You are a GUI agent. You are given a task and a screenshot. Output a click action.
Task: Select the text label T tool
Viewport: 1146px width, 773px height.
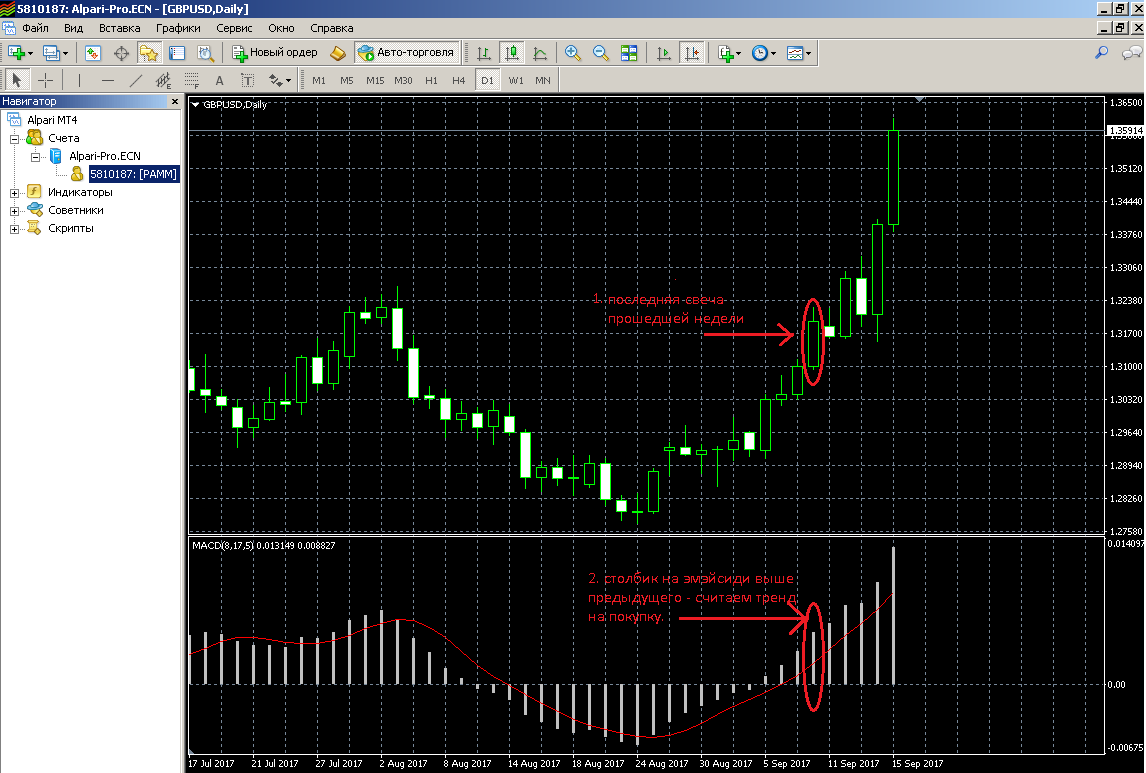[x=247, y=80]
